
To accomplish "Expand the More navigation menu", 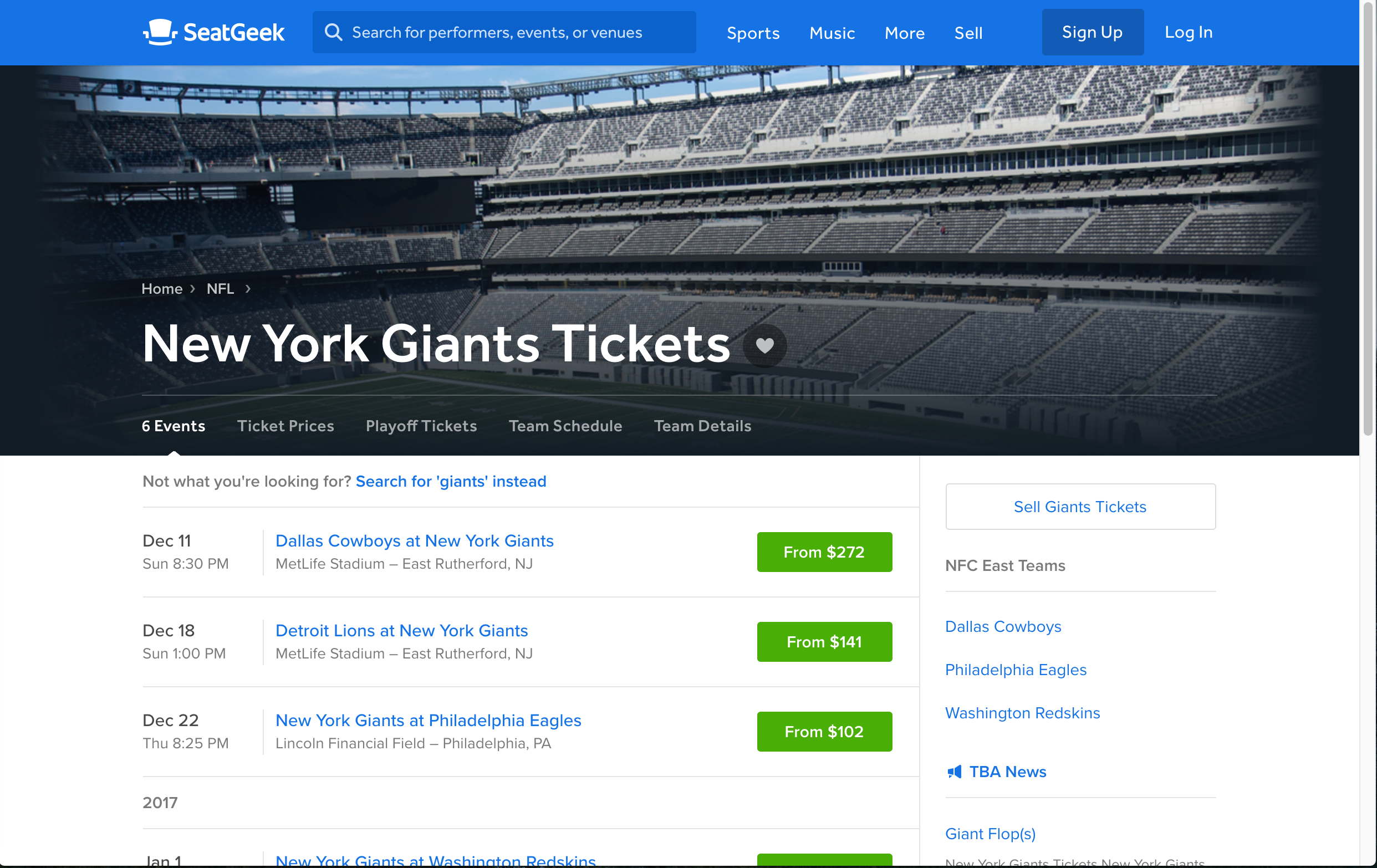I will (x=904, y=33).
